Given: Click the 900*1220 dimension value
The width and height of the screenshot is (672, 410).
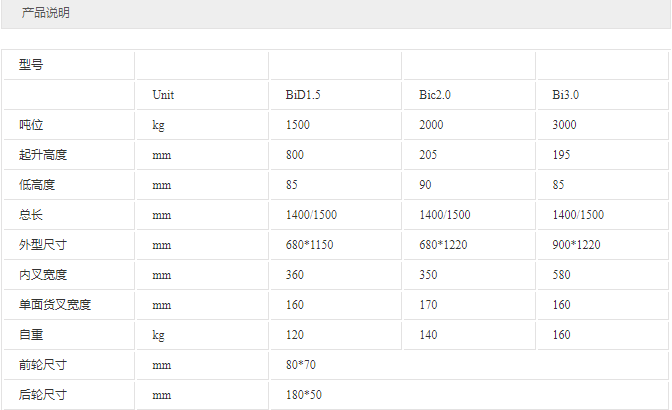Looking at the screenshot, I should tap(577, 245).
